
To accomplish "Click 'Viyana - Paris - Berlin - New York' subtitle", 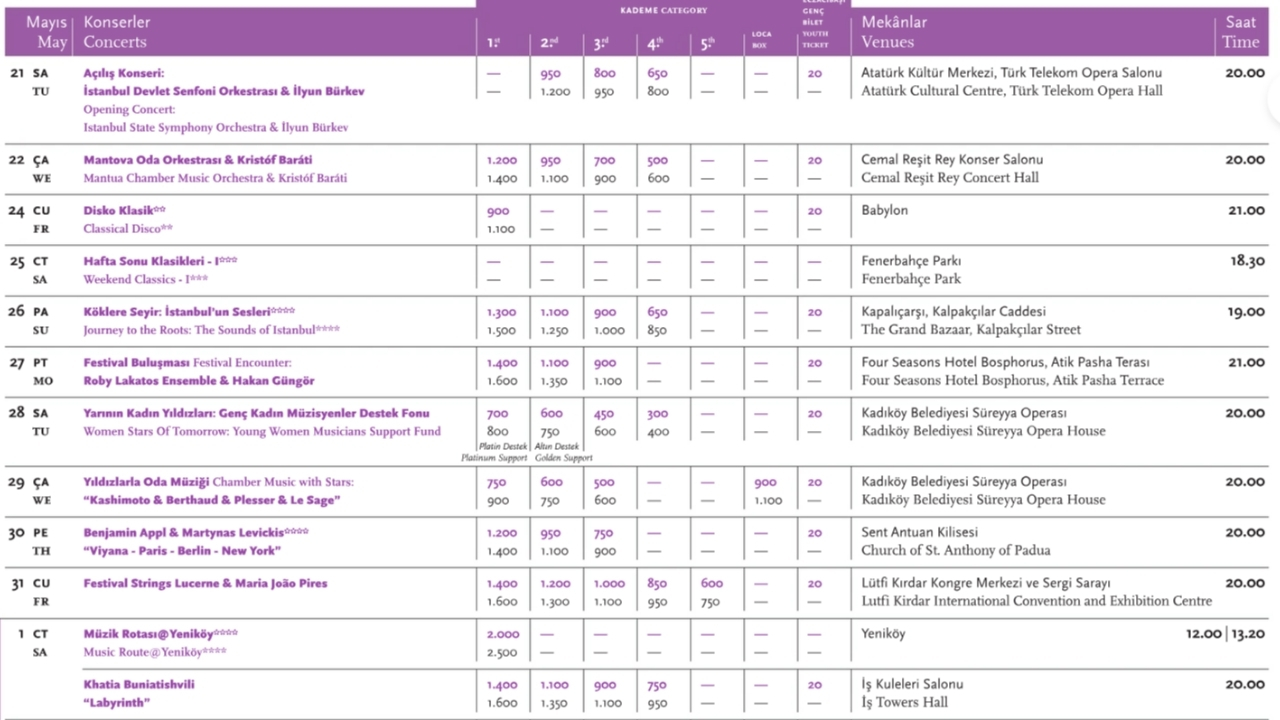I will pos(182,551).
